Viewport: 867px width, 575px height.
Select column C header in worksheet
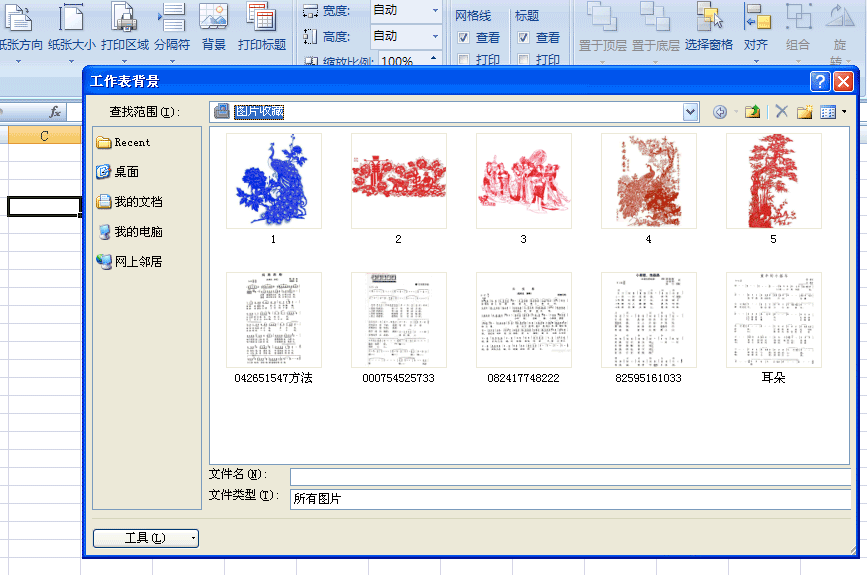pos(44,135)
